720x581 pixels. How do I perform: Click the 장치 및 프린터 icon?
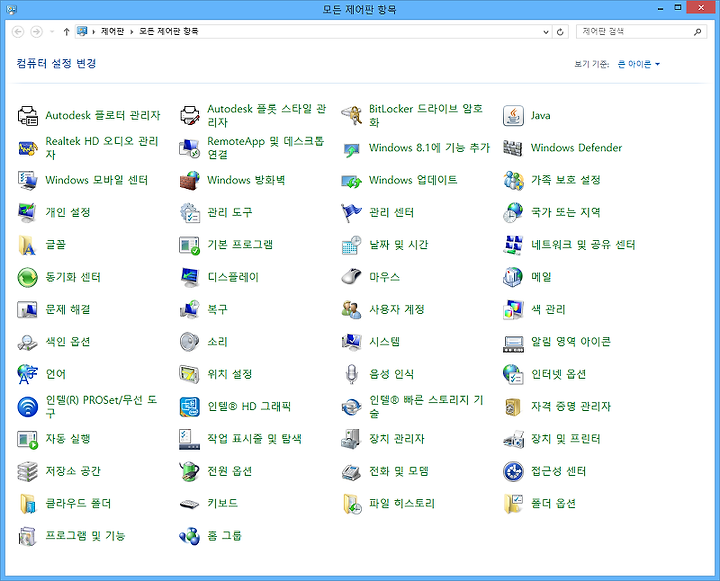click(x=513, y=439)
